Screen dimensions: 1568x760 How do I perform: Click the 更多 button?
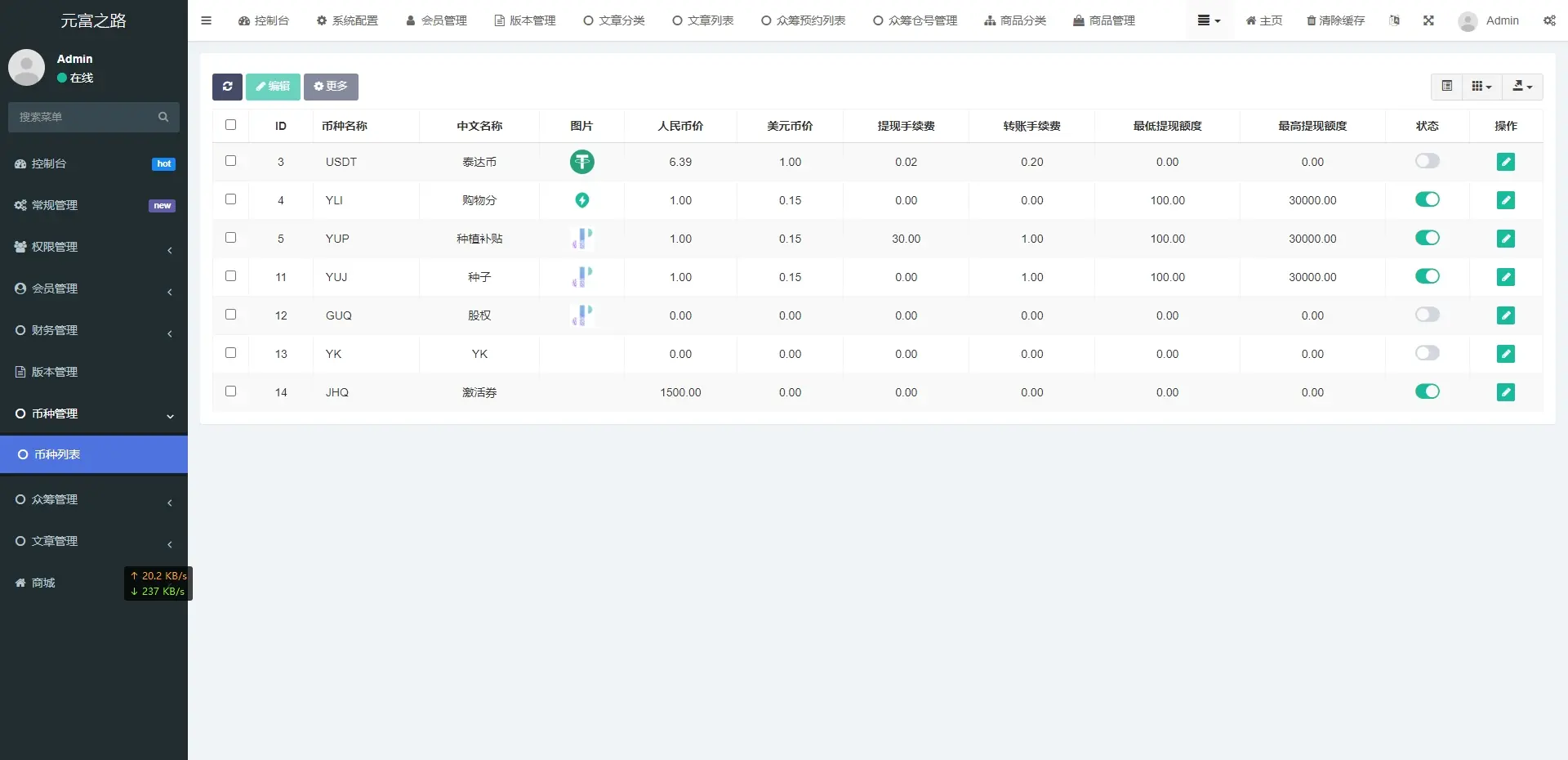point(331,87)
